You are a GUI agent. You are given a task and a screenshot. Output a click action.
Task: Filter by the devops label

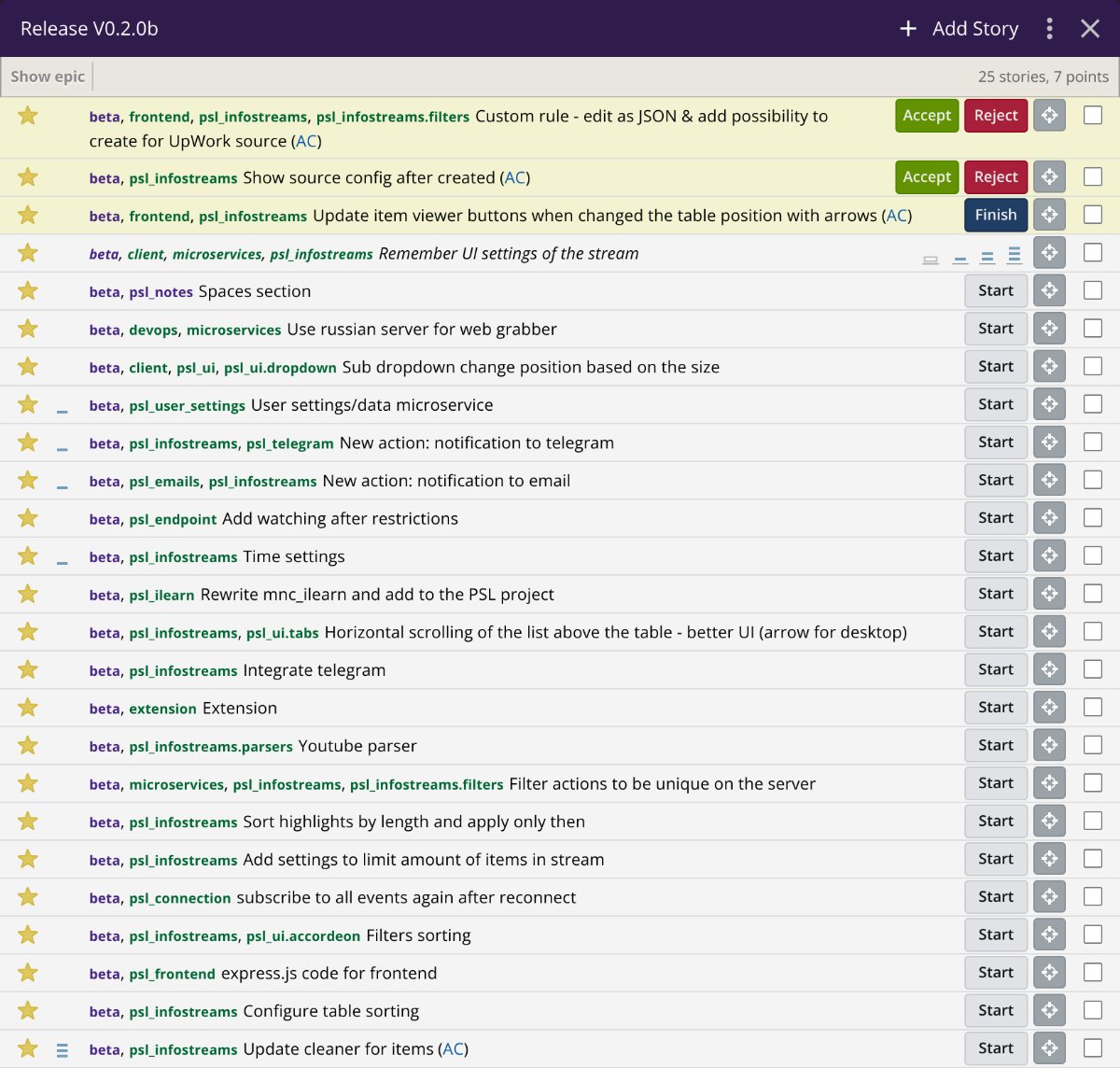(153, 330)
